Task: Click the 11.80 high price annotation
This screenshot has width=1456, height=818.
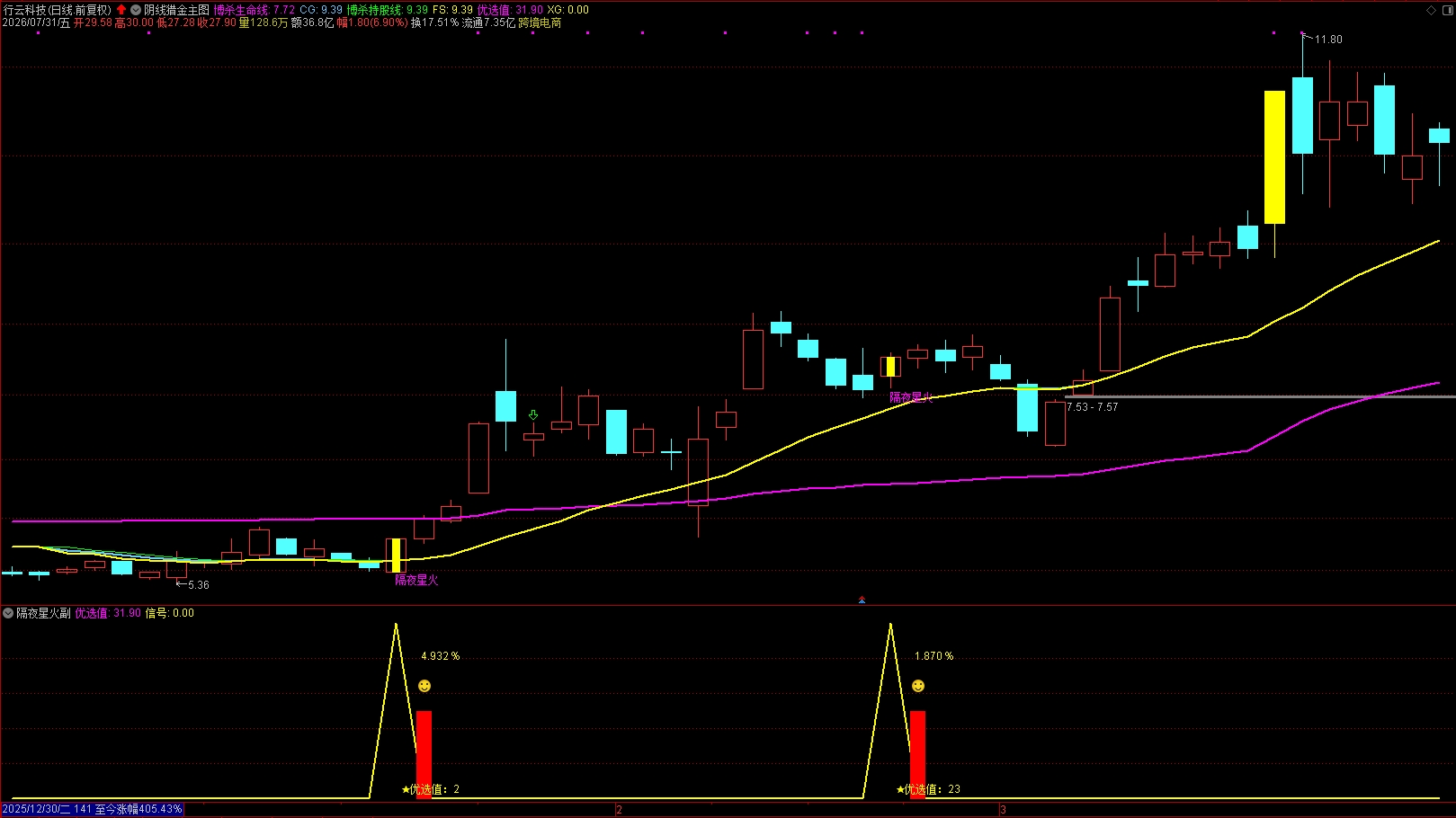Action: click(1328, 40)
